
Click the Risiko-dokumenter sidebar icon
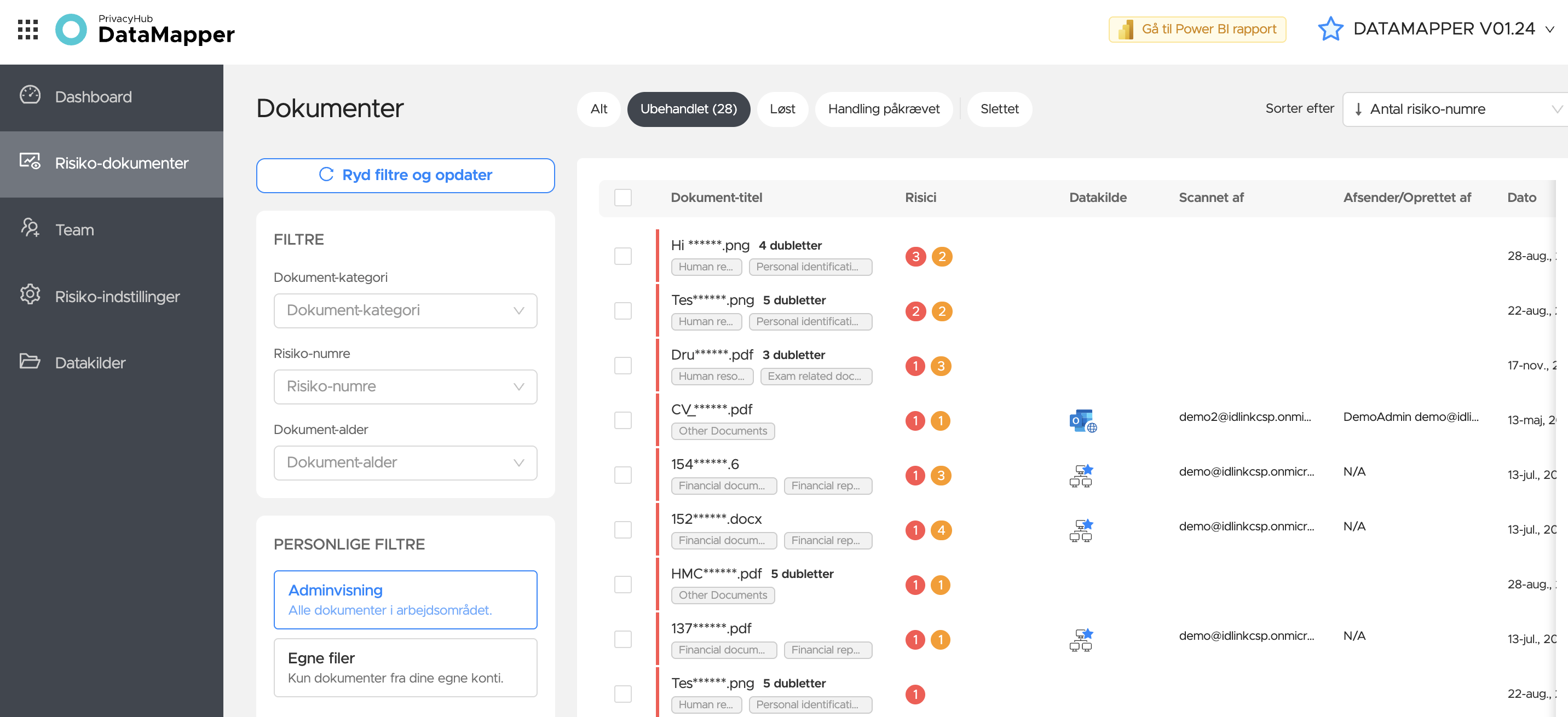(30, 162)
